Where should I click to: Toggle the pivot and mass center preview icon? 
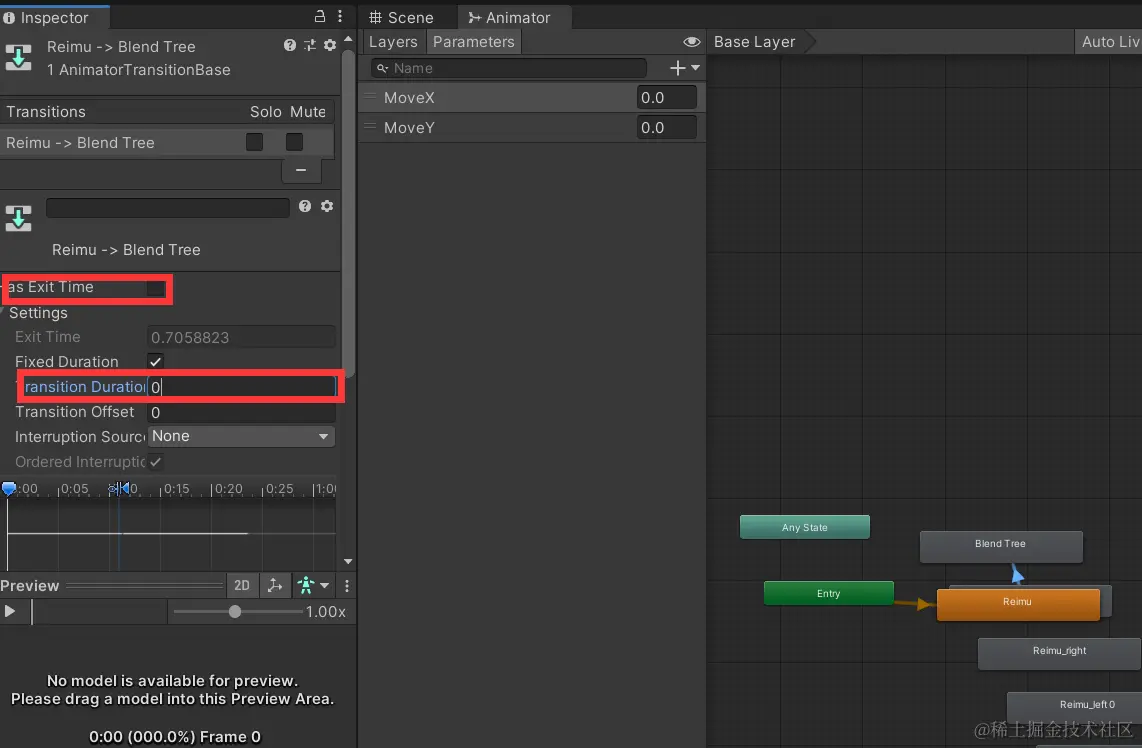[275, 586]
